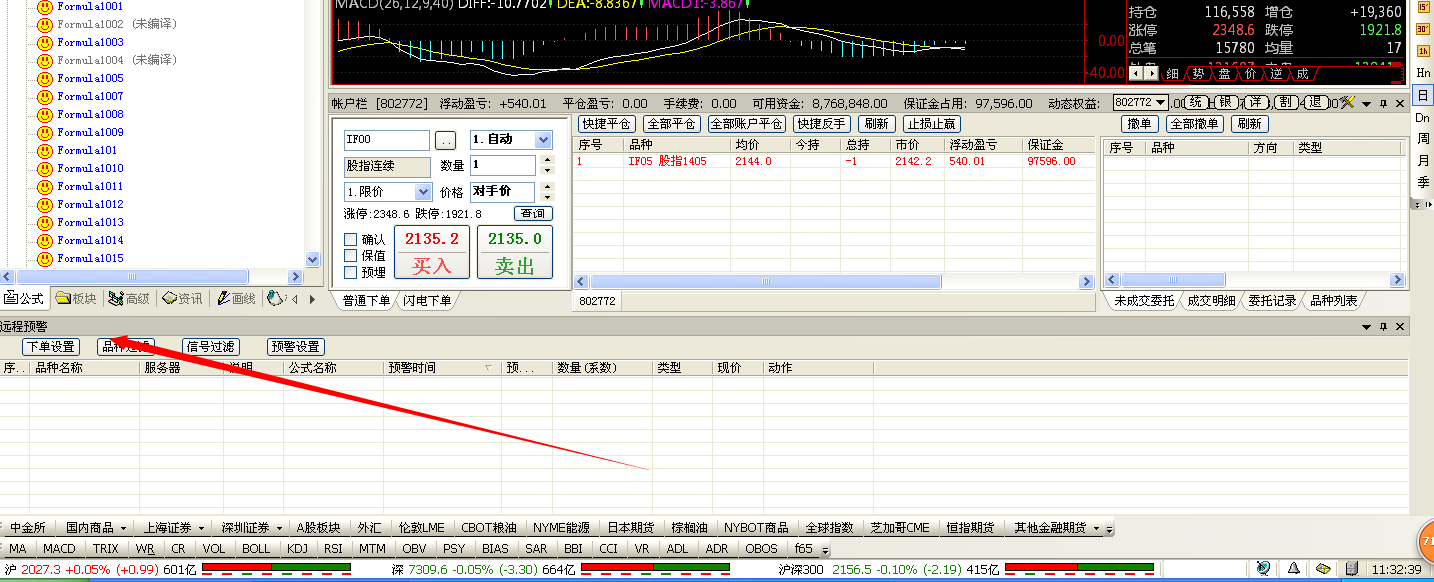The image size is (1434, 582).
Task: Click the 银 round button in account bar
Action: coord(1225,102)
